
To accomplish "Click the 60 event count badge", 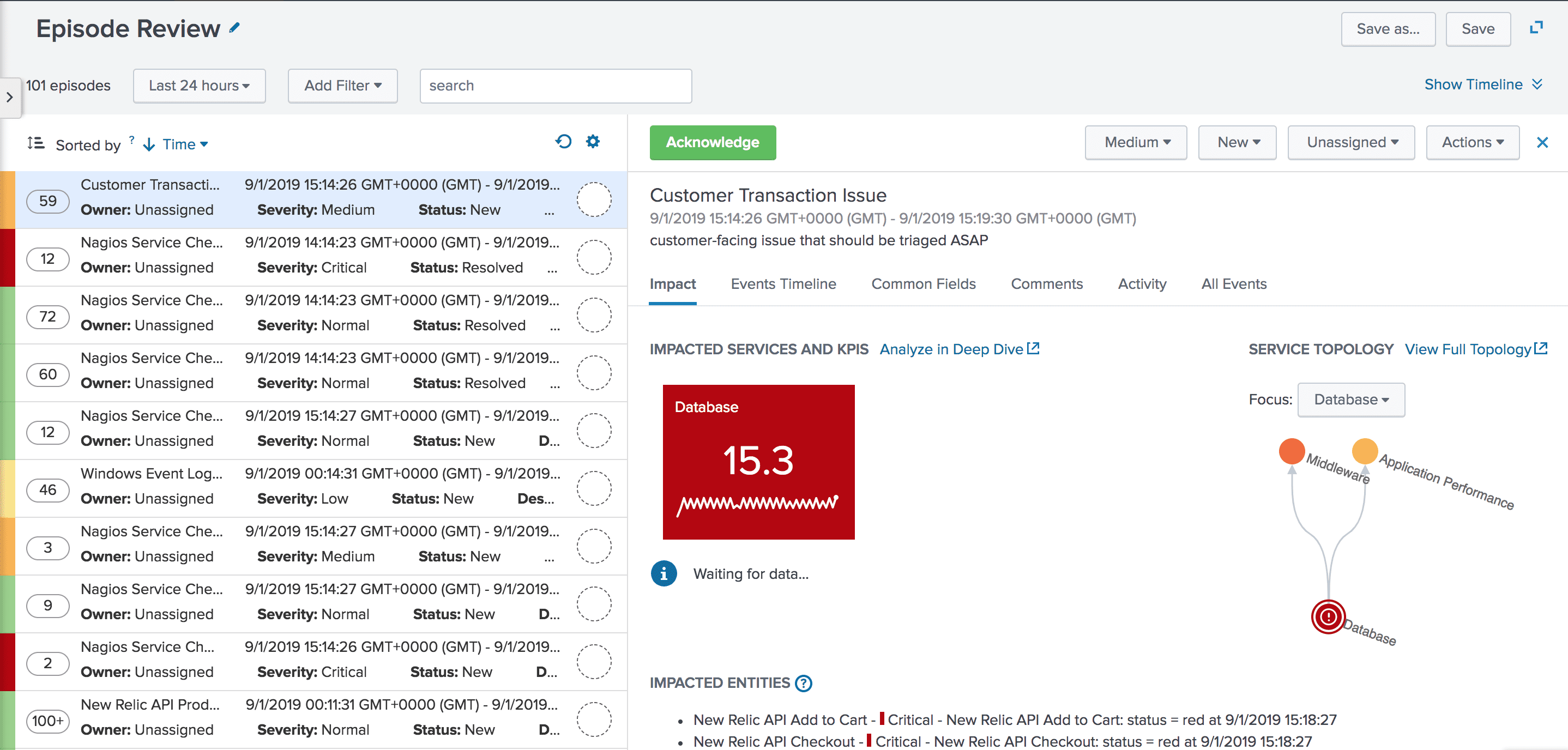I will 48,374.
